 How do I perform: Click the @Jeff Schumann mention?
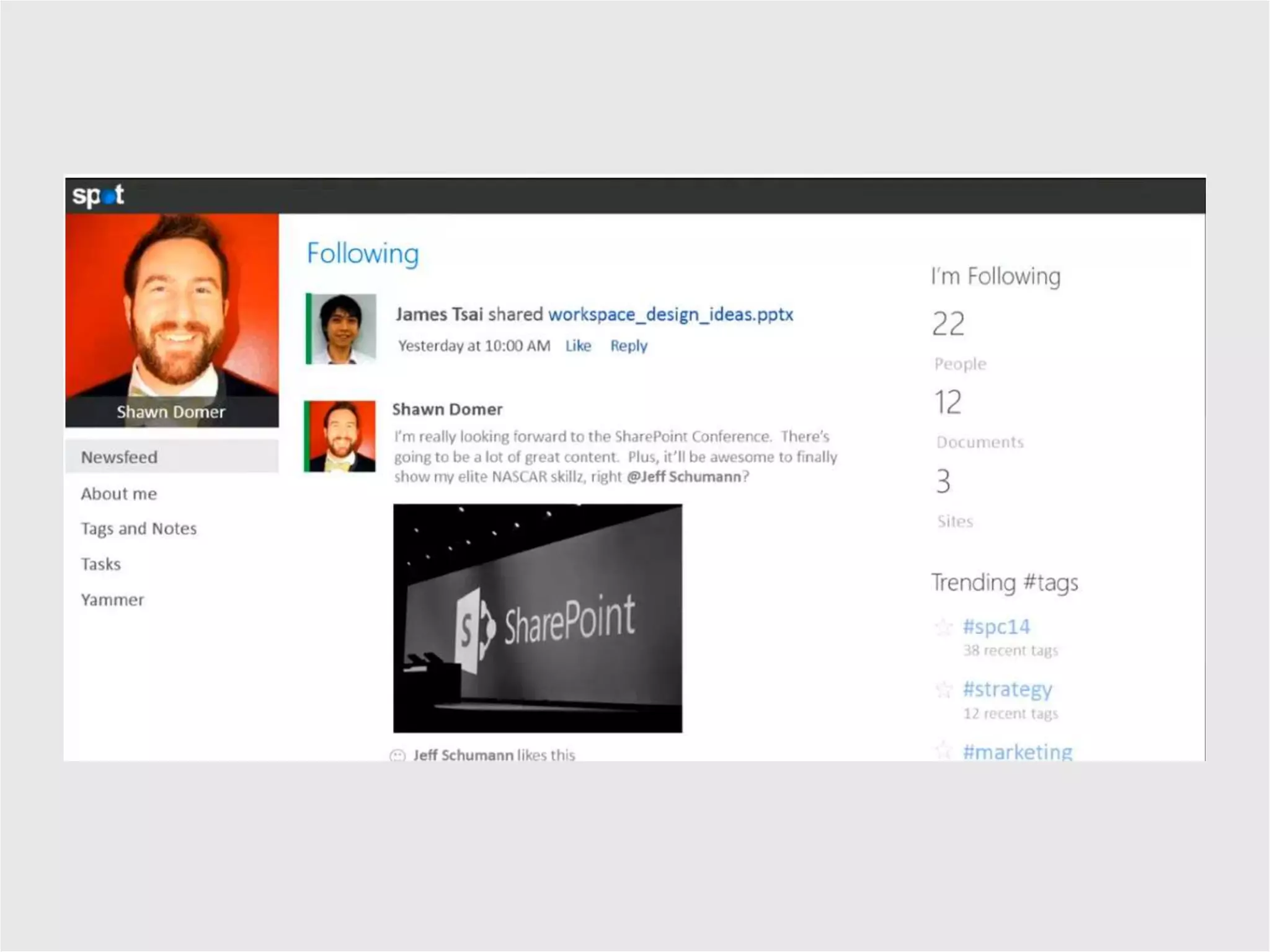click(683, 477)
